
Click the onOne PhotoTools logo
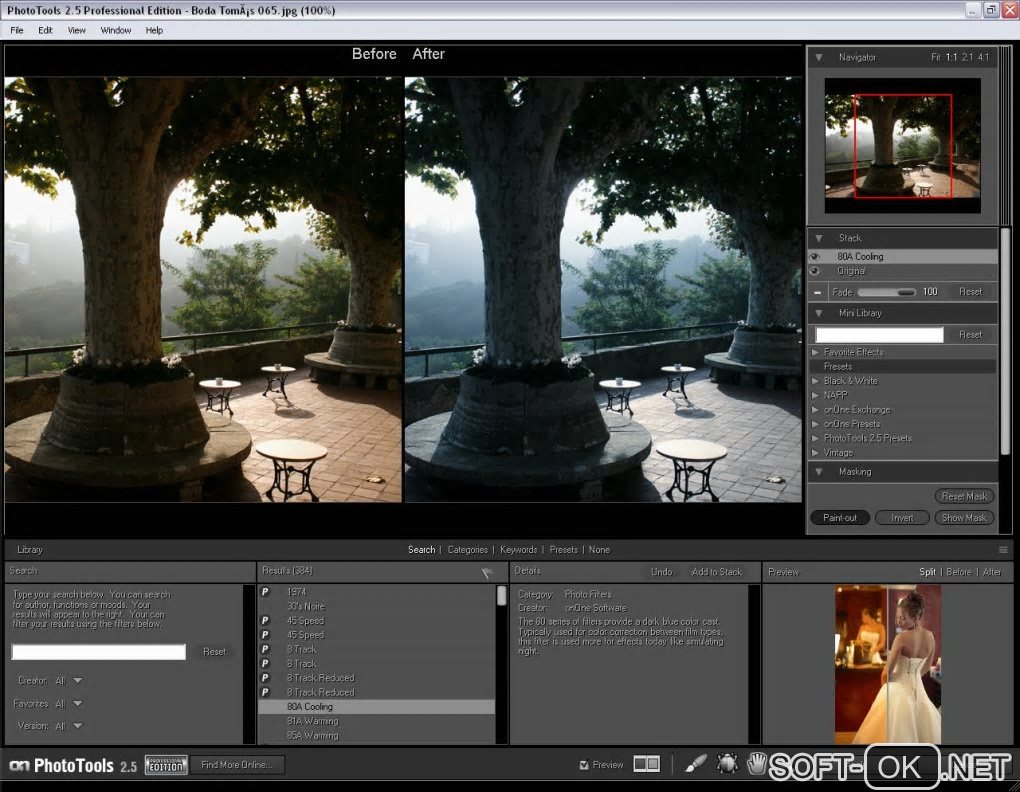tap(72, 766)
